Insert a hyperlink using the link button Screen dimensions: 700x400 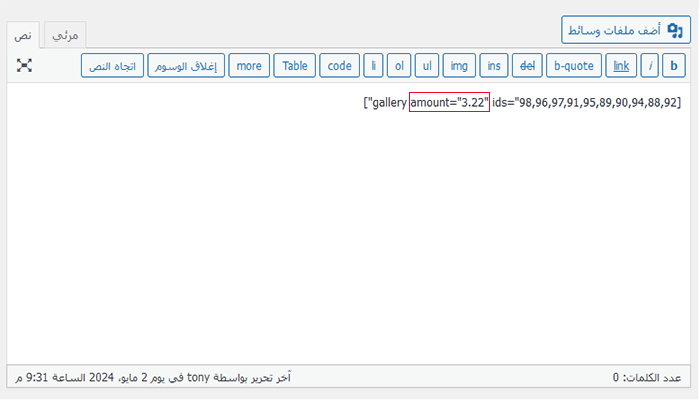point(621,66)
